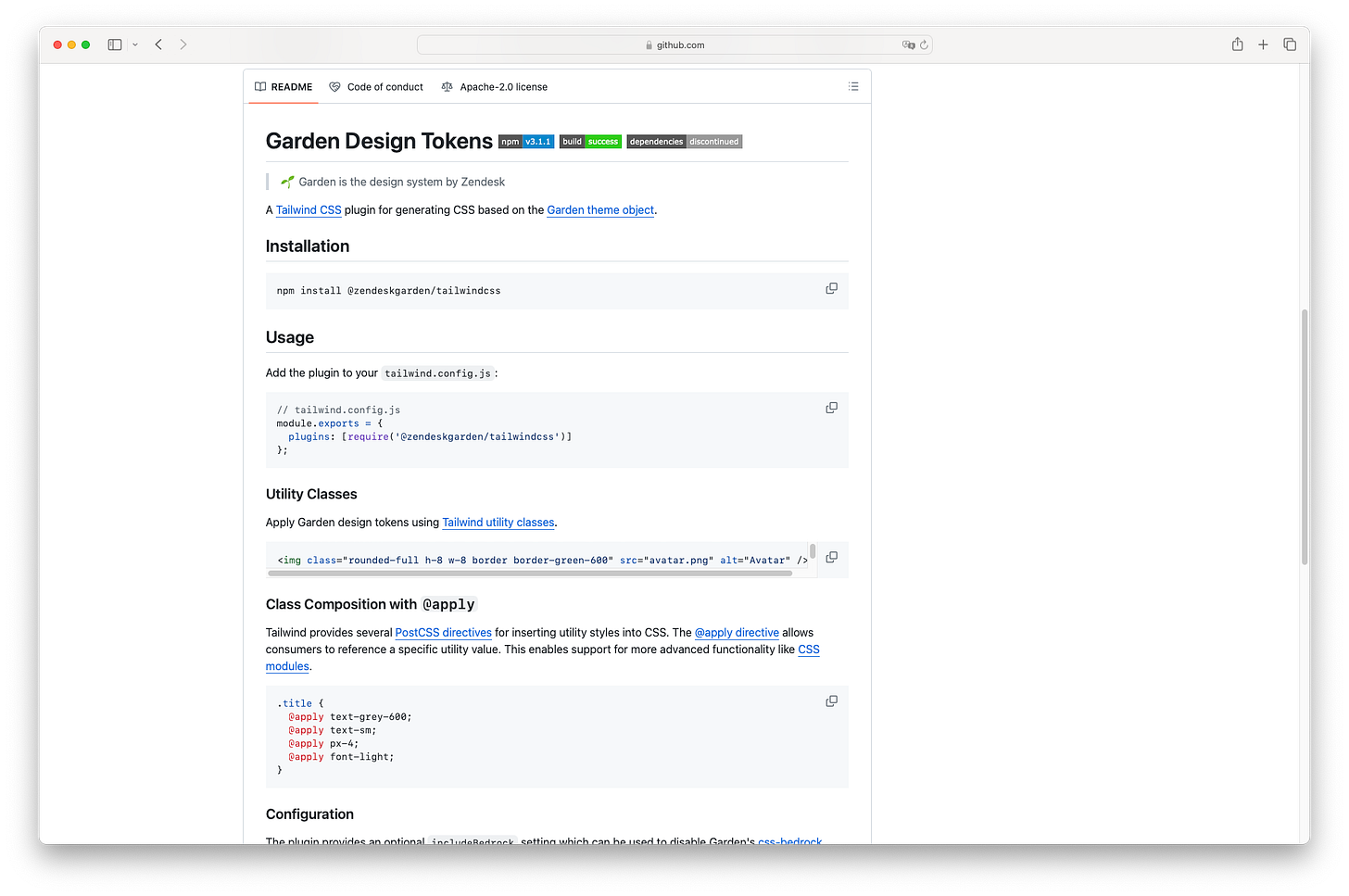
Task: Show the tab overview icon
Action: pos(1290,44)
